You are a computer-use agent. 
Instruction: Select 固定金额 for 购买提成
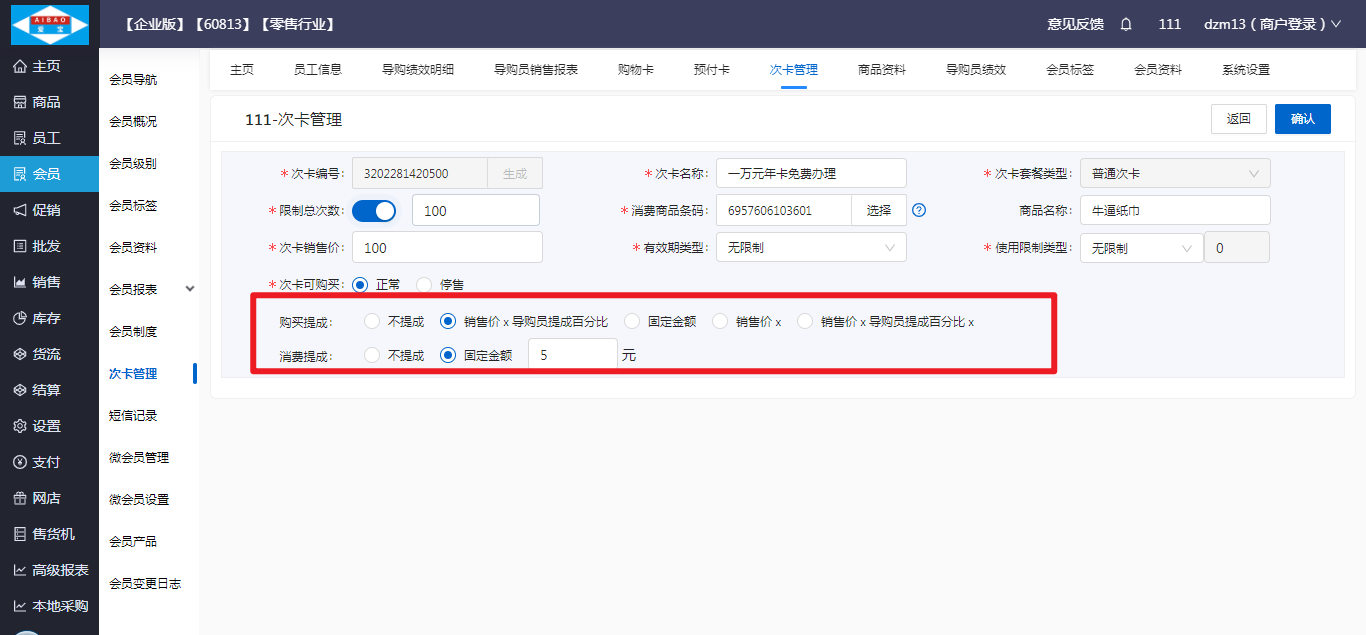(632, 322)
